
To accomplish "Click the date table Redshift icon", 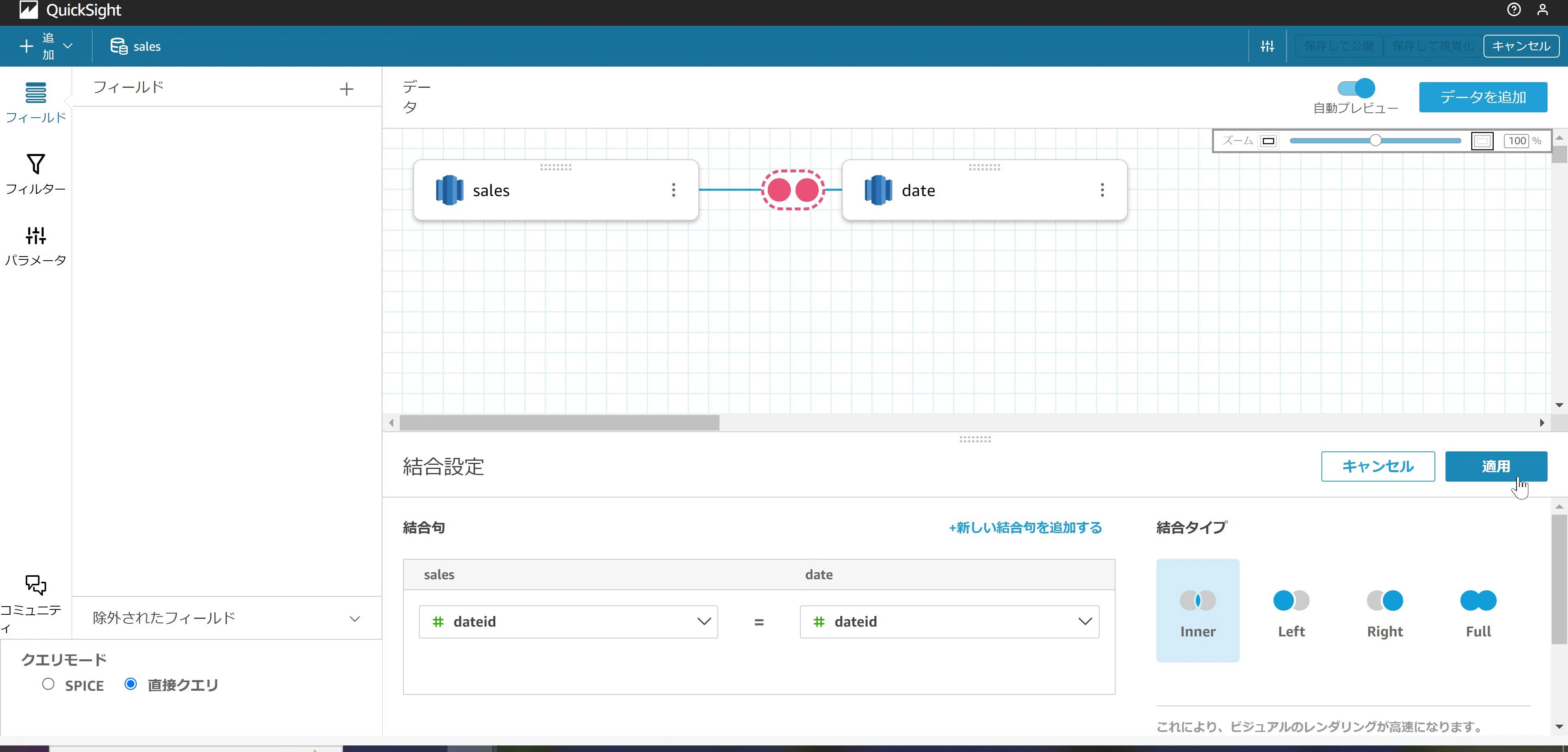I will coord(878,190).
